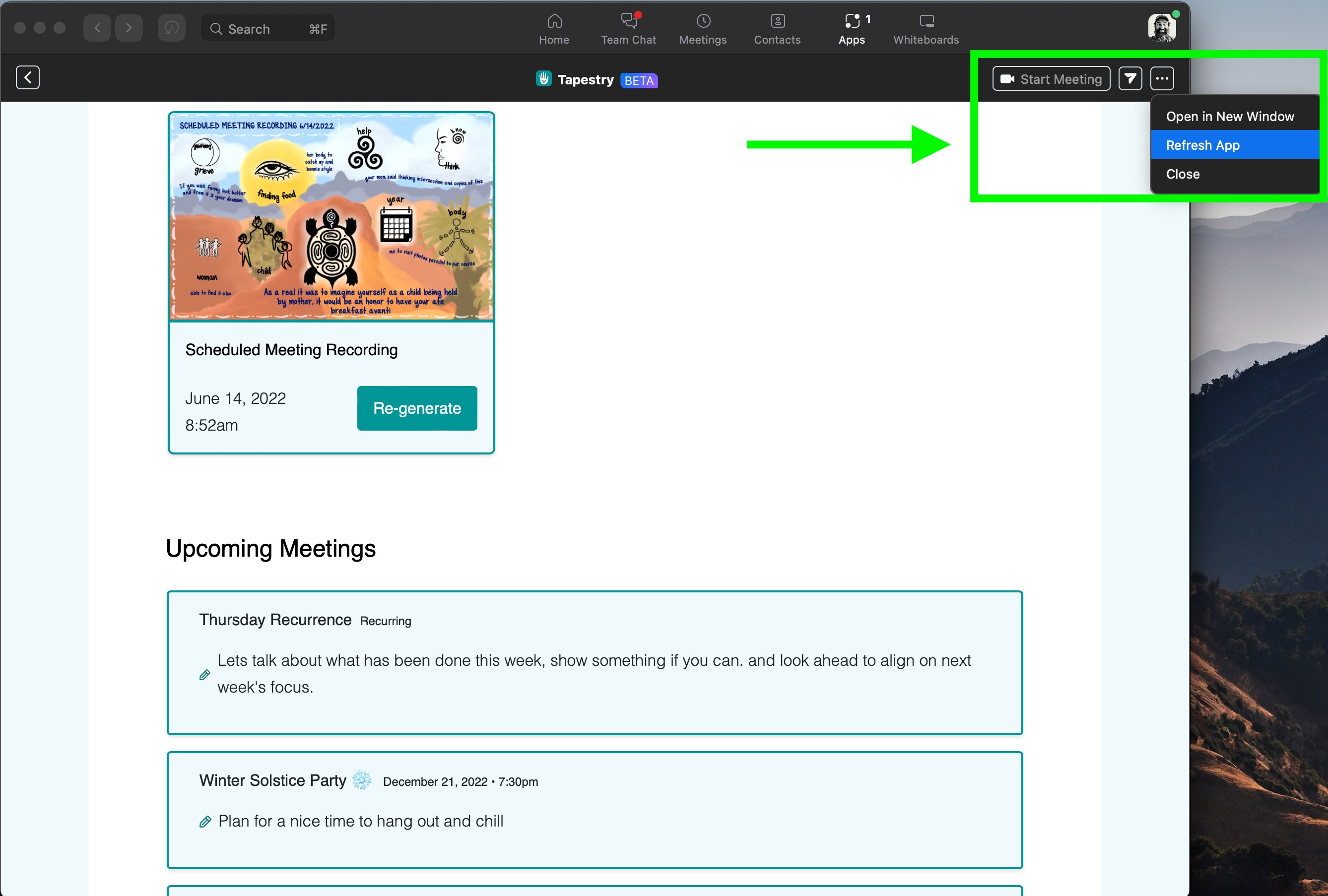Open the Team Chat tab
This screenshot has height=896, width=1328.
628,29
